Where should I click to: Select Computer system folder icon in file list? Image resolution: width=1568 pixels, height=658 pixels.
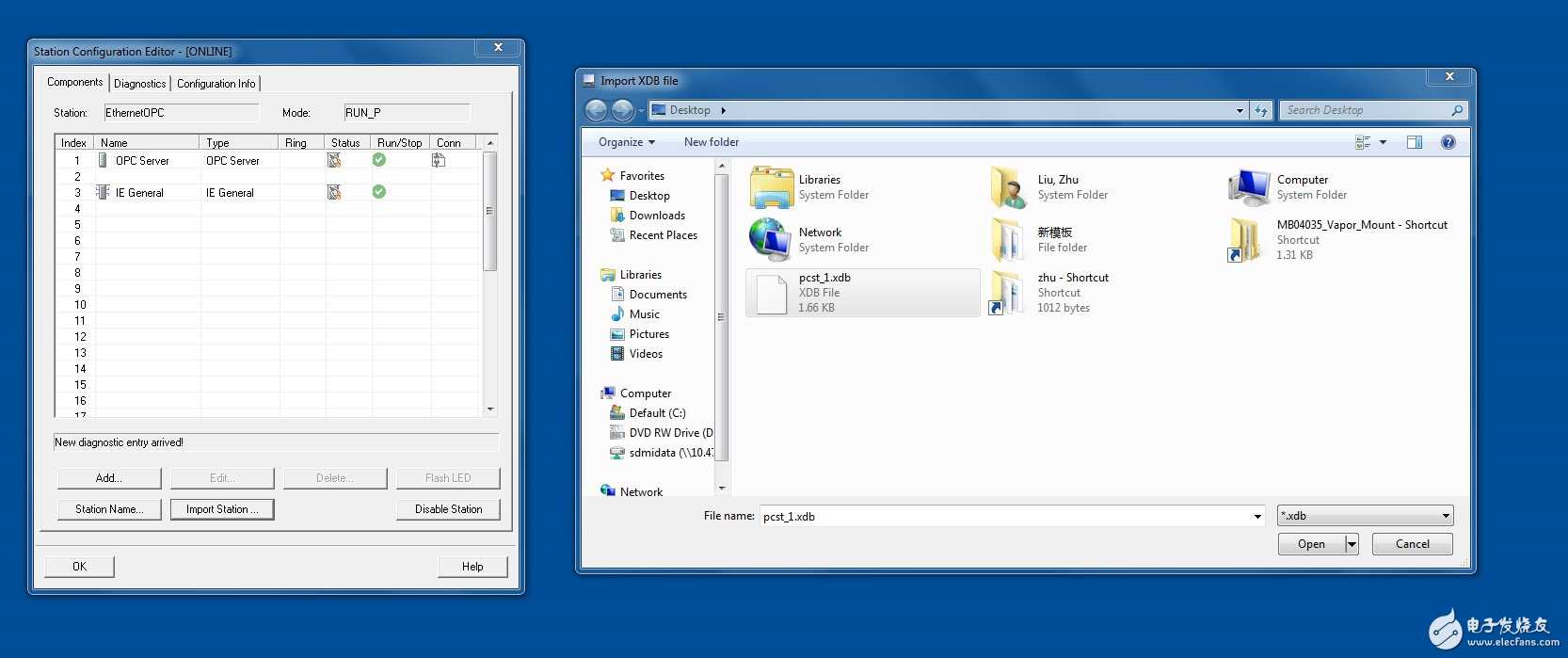[x=1250, y=186]
